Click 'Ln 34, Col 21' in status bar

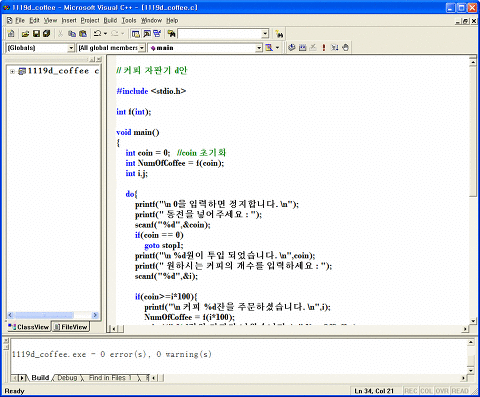pyautogui.click(x=374, y=391)
